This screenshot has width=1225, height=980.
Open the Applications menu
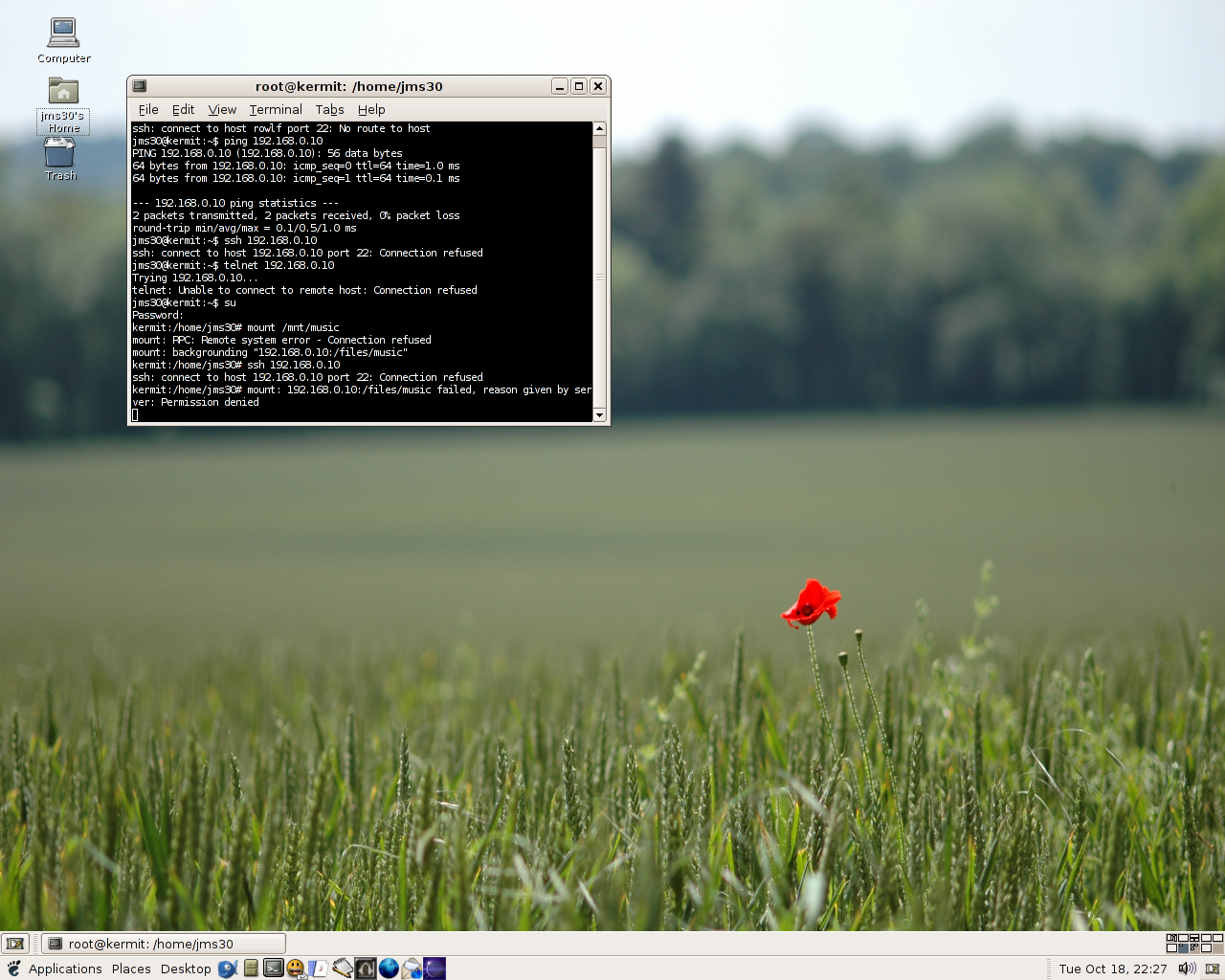[65, 969]
